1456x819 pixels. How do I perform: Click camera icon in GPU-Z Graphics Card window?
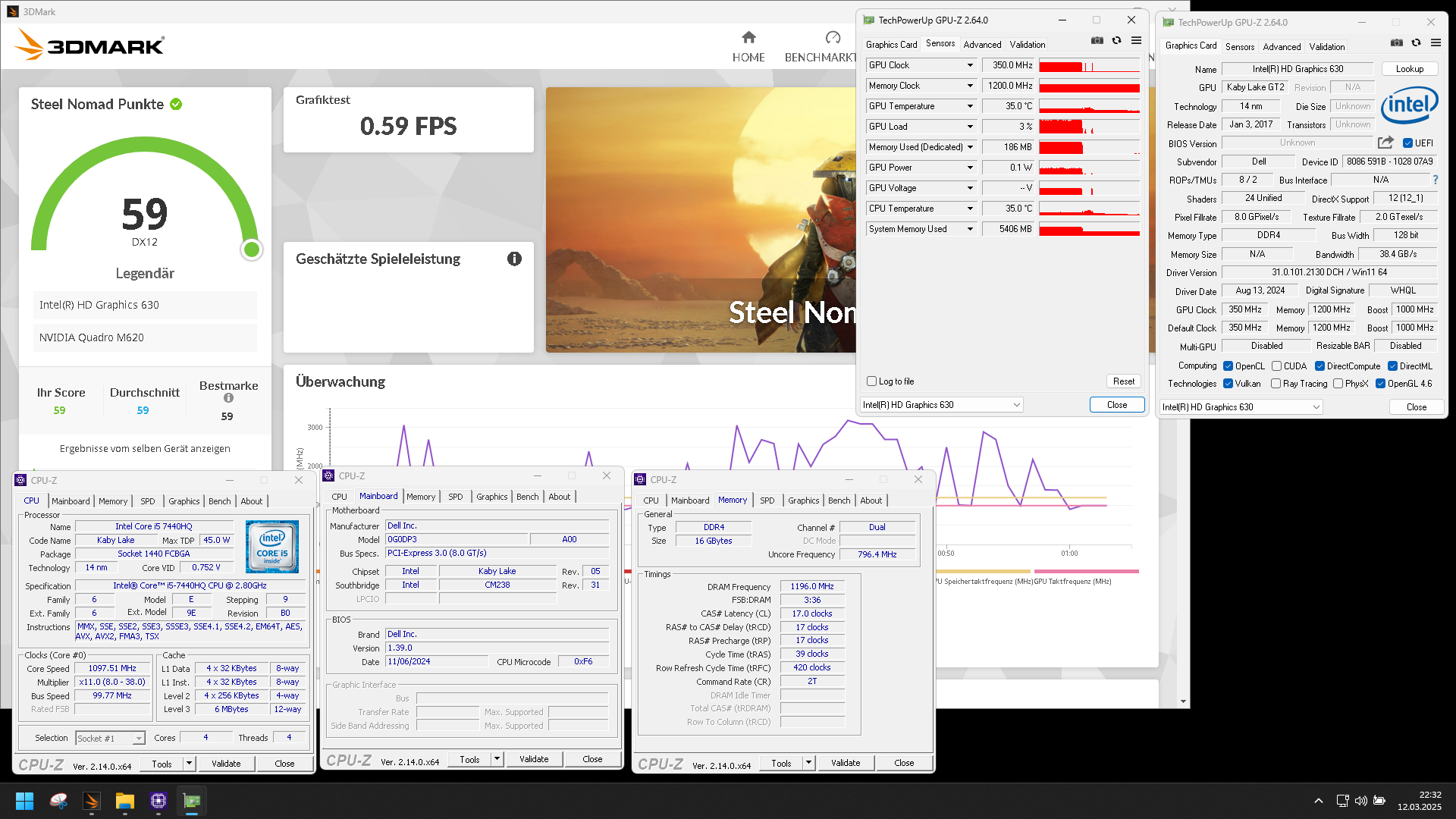(x=1396, y=42)
